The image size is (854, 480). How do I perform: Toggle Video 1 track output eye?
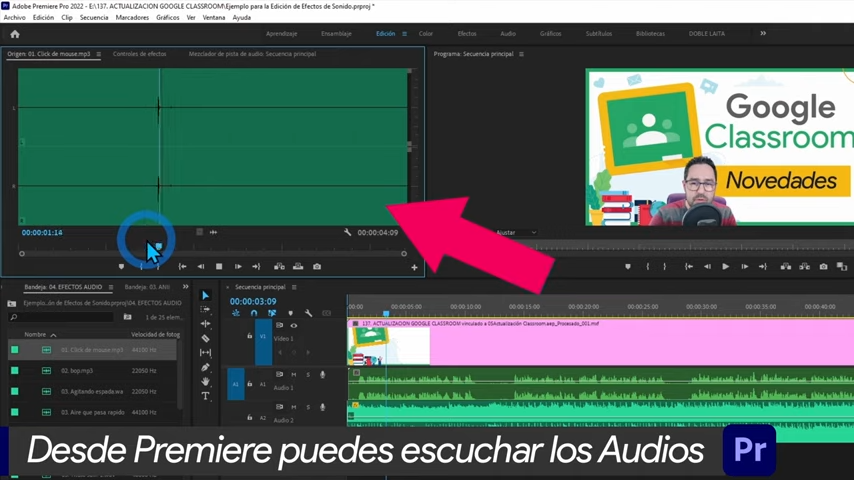point(294,326)
